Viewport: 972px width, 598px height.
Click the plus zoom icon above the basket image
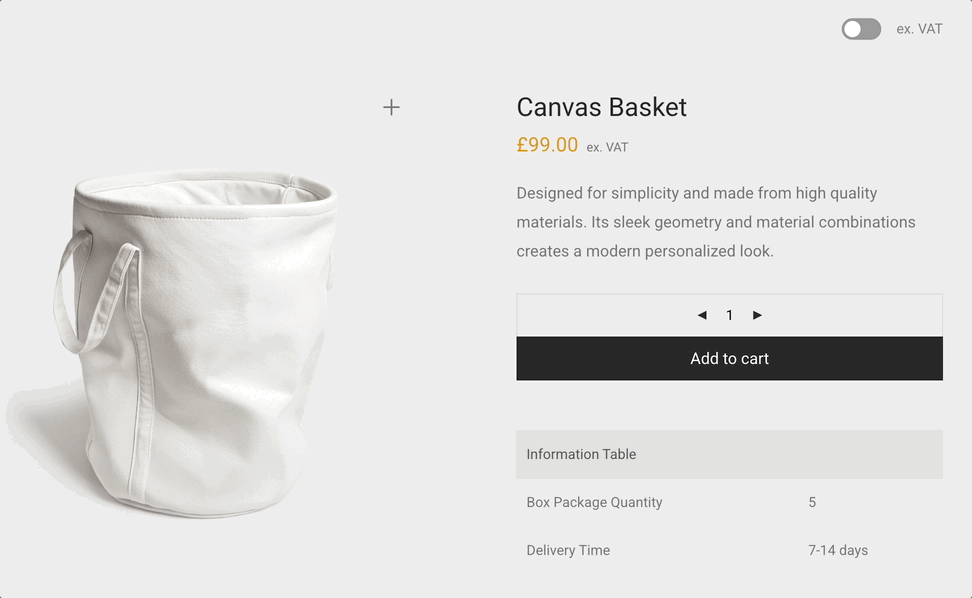[x=391, y=107]
